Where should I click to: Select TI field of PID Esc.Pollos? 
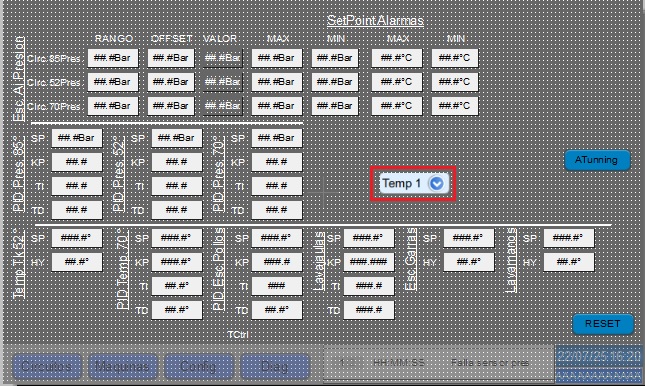(x=276, y=286)
